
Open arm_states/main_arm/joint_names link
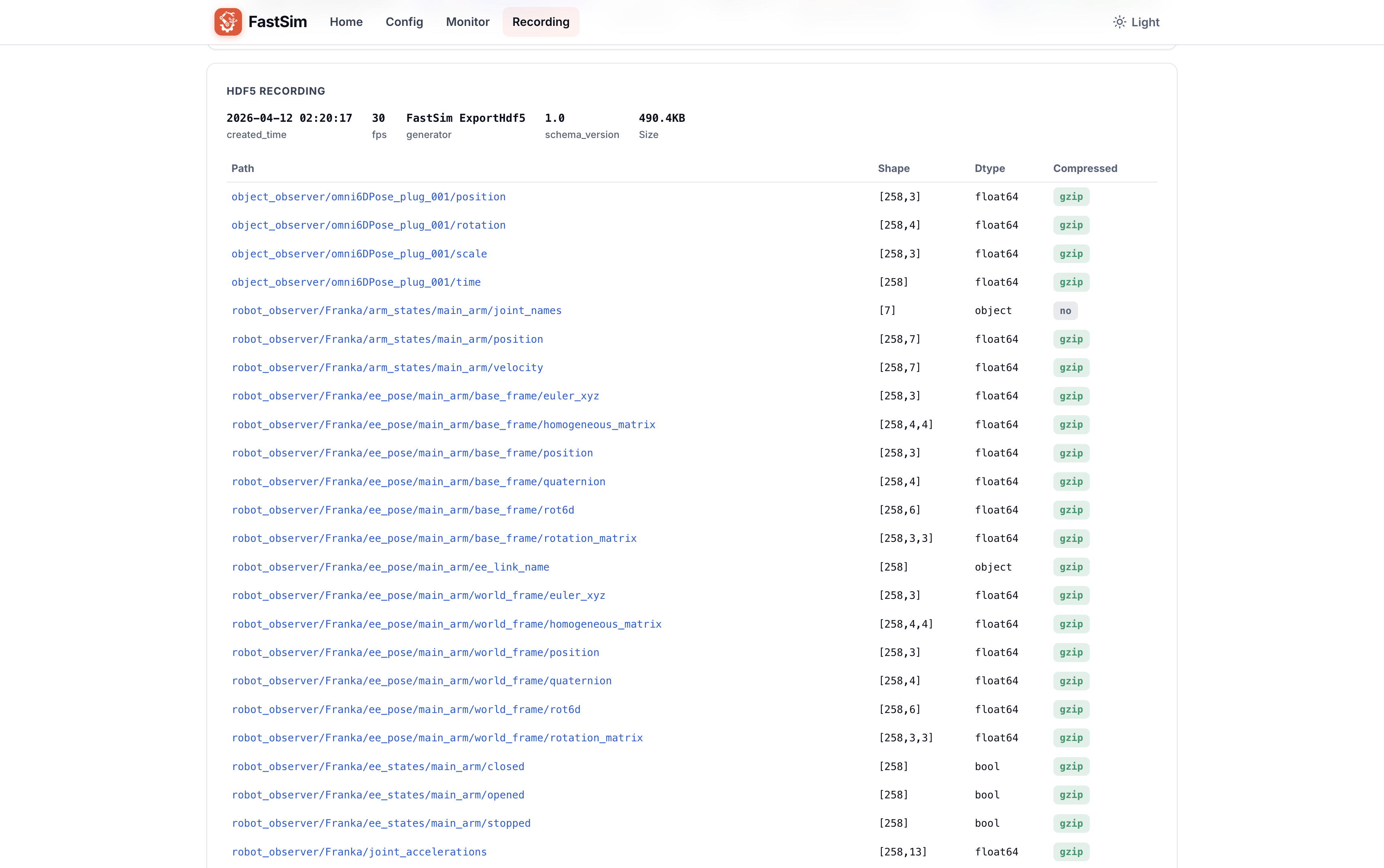[397, 310]
